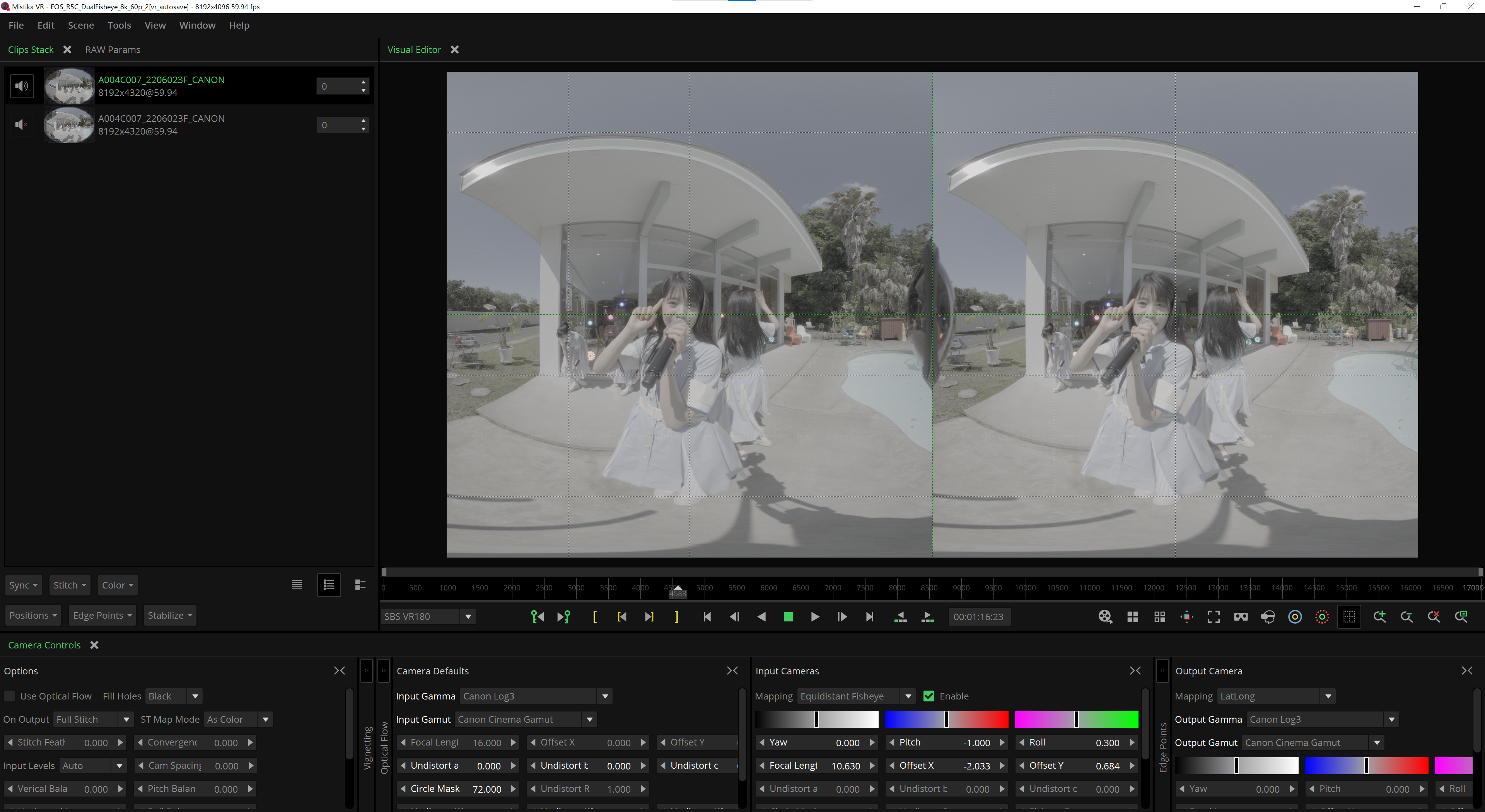Set in-point yellow bracket marker
The height and width of the screenshot is (812, 1485).
tap(594, 617)
